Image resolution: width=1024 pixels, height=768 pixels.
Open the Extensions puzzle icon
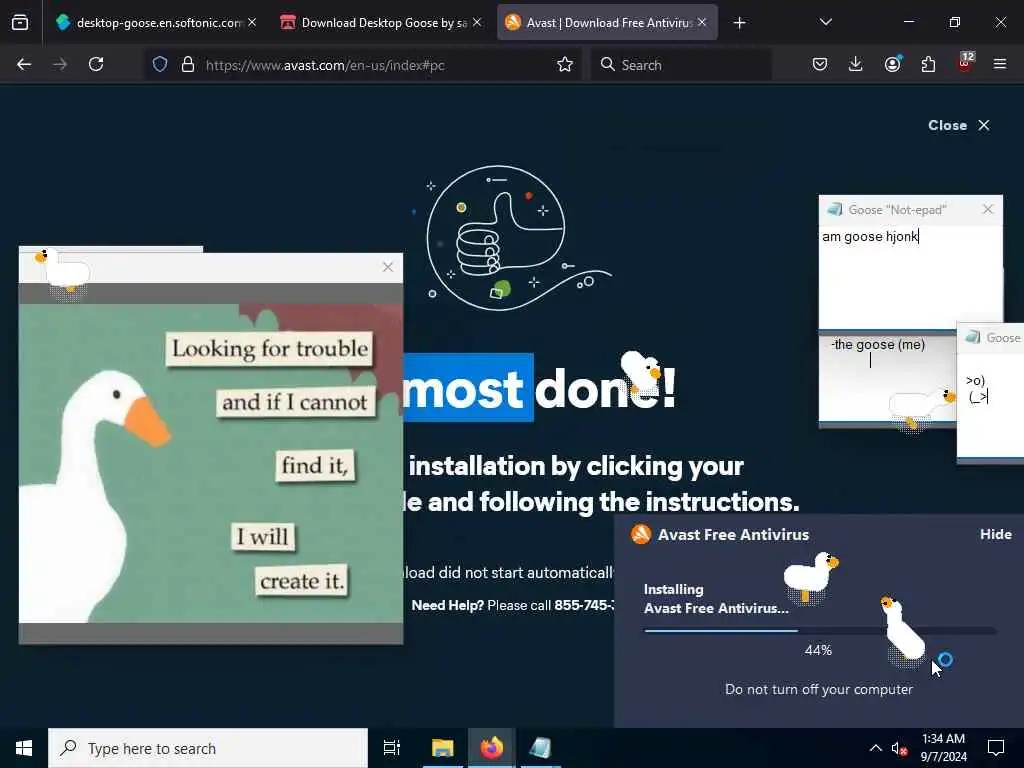pyautogui.click(x=928, y=64)
